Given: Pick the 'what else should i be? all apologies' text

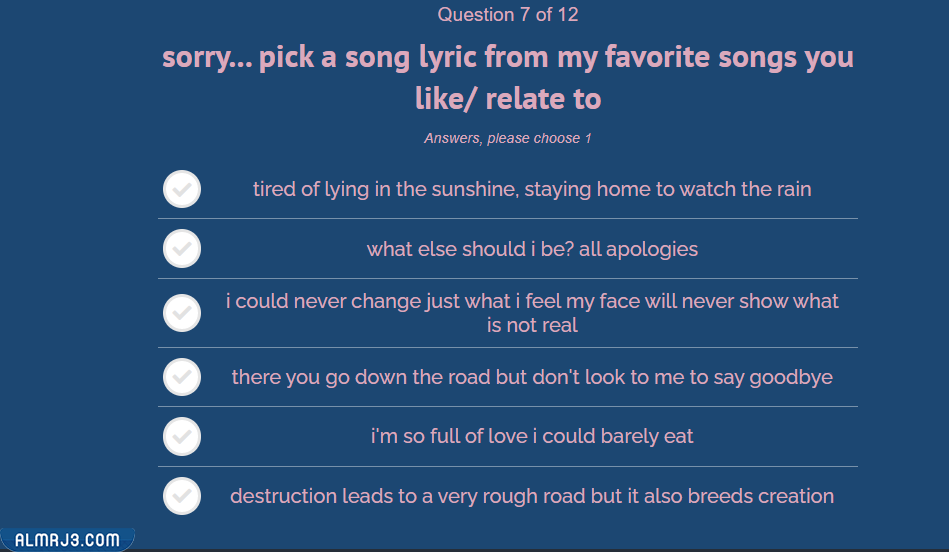Looking at the screenshot, I should coord(531,249).
